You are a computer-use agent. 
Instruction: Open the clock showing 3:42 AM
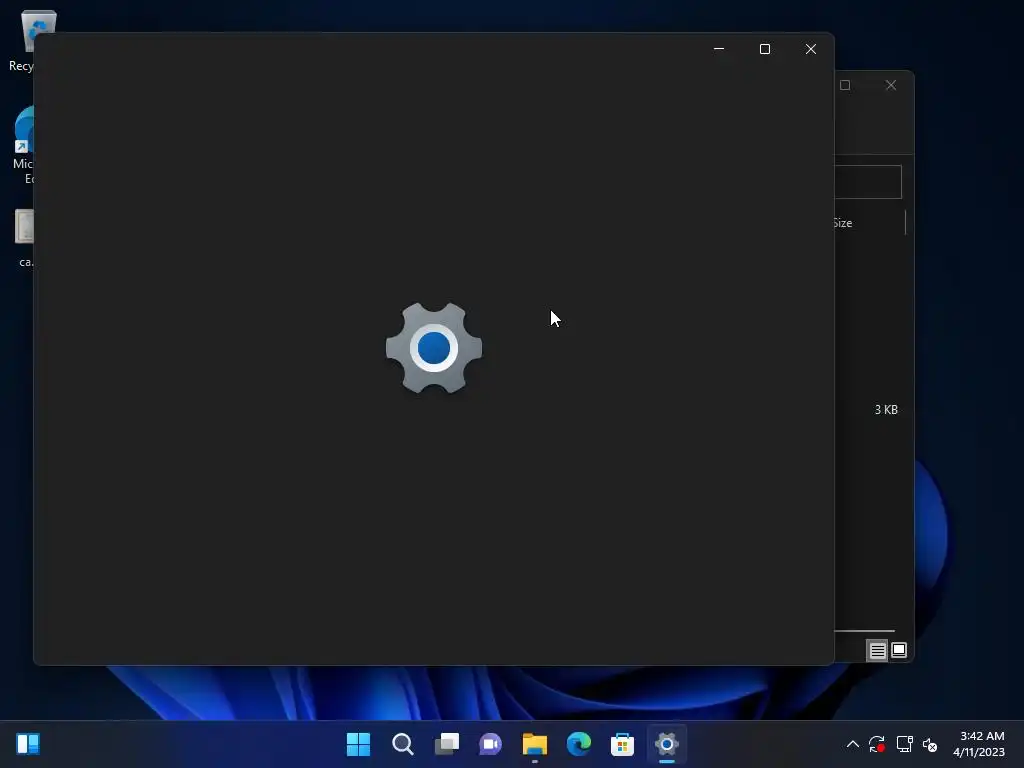pyautogui.click(x=978, y=744)
